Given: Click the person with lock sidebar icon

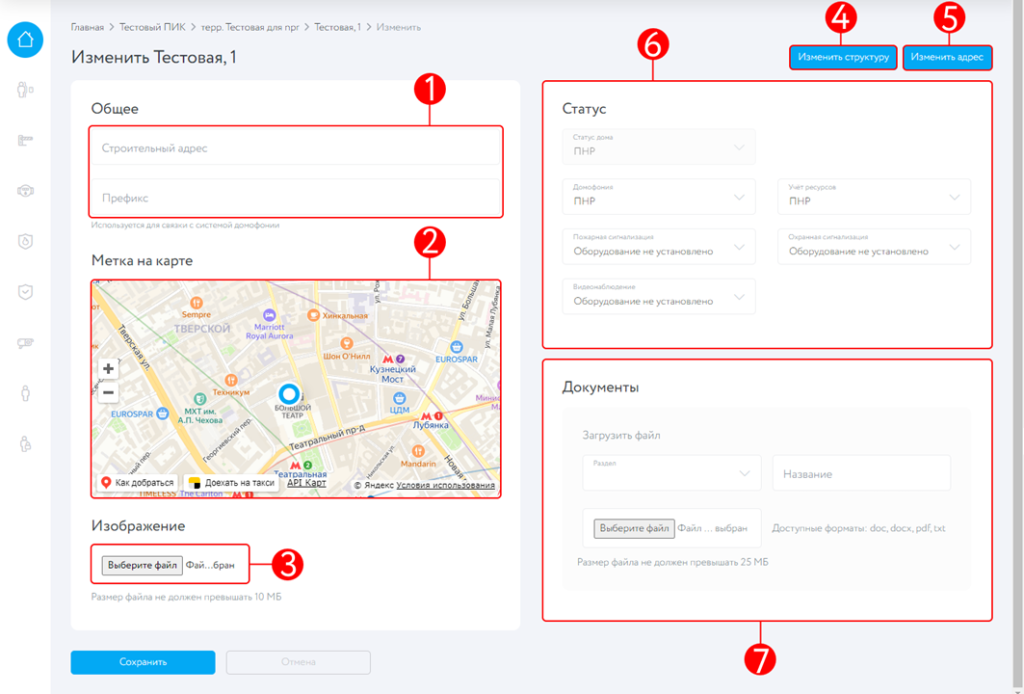Looking at the screenshot, I should pyautogui.click(x=25, y=443).
